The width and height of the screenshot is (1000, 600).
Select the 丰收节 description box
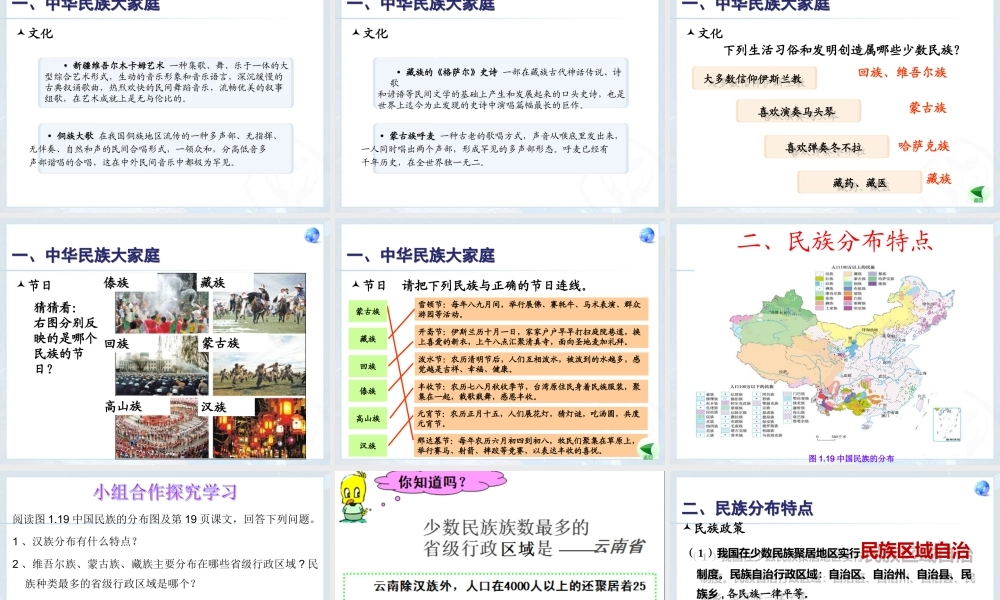pyautogui.click(x=531, y=391)
